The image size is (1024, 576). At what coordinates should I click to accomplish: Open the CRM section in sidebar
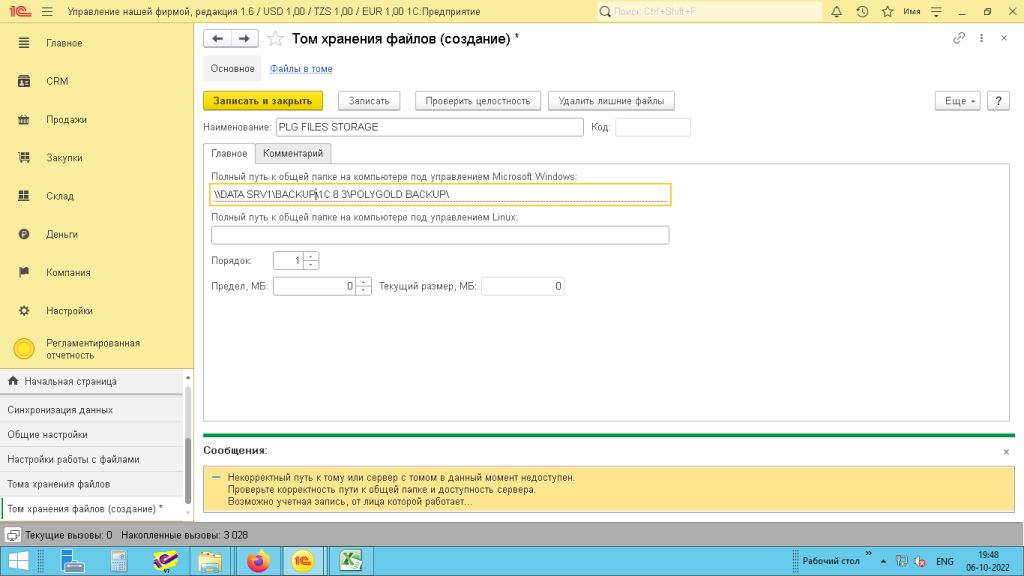[57, 81]
